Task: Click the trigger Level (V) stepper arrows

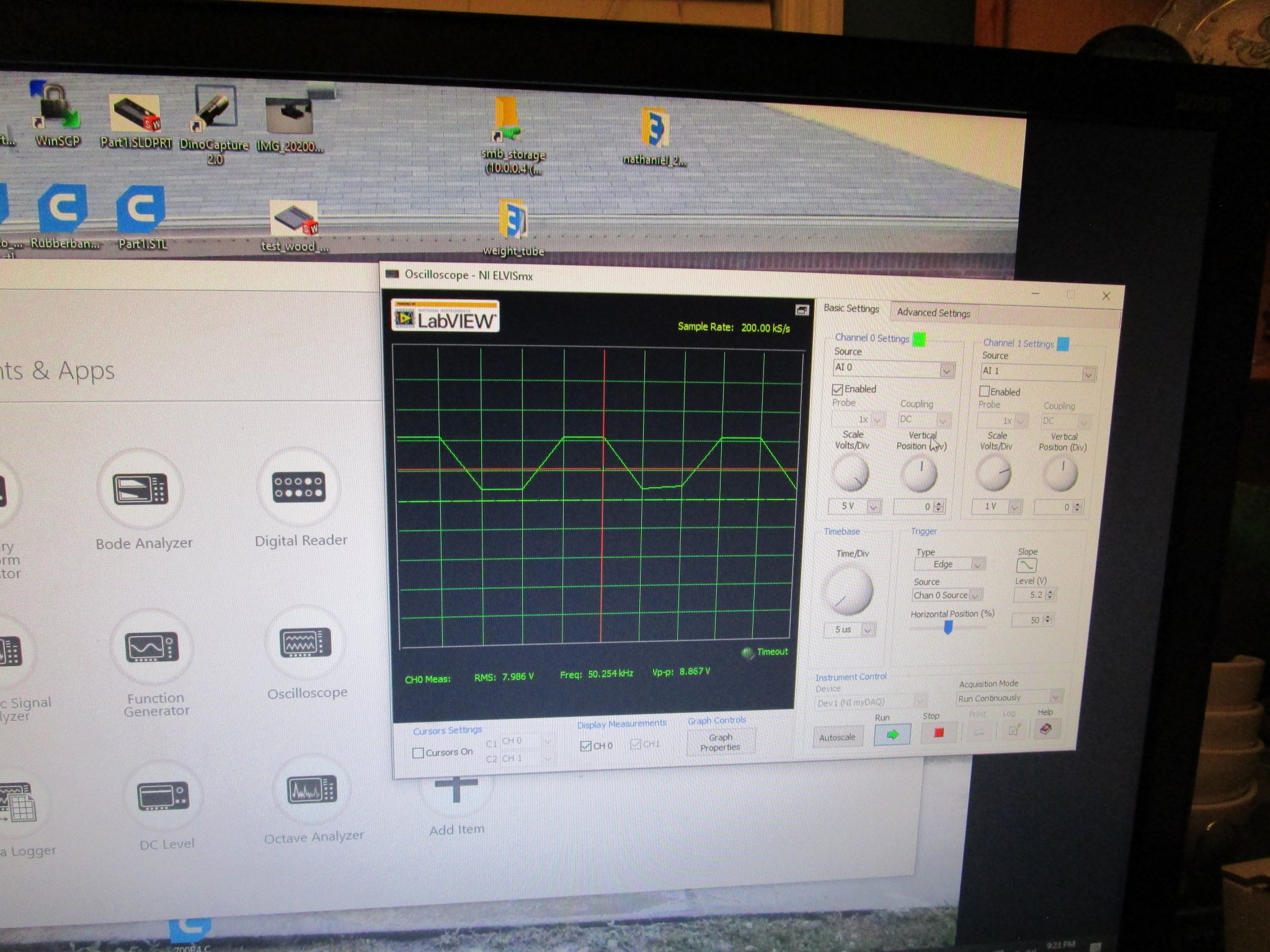Action: tap(1049, 595)
